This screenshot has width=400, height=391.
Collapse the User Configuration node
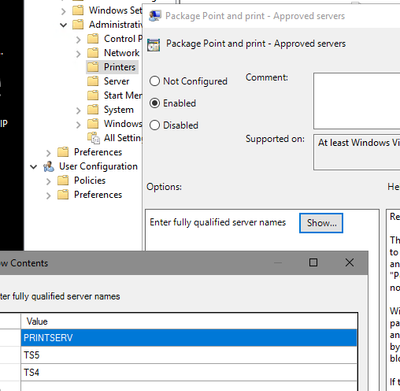[34, 167]
